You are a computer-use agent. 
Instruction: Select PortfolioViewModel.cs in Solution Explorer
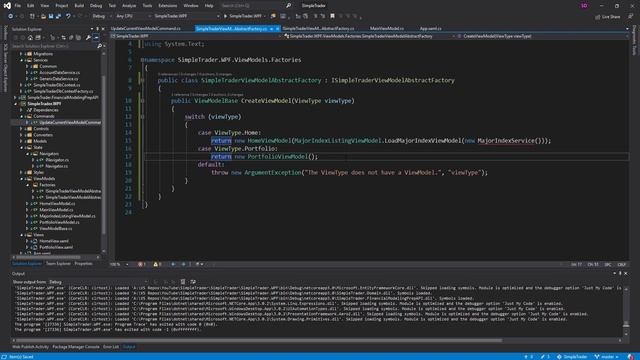[x=59, y=222]
